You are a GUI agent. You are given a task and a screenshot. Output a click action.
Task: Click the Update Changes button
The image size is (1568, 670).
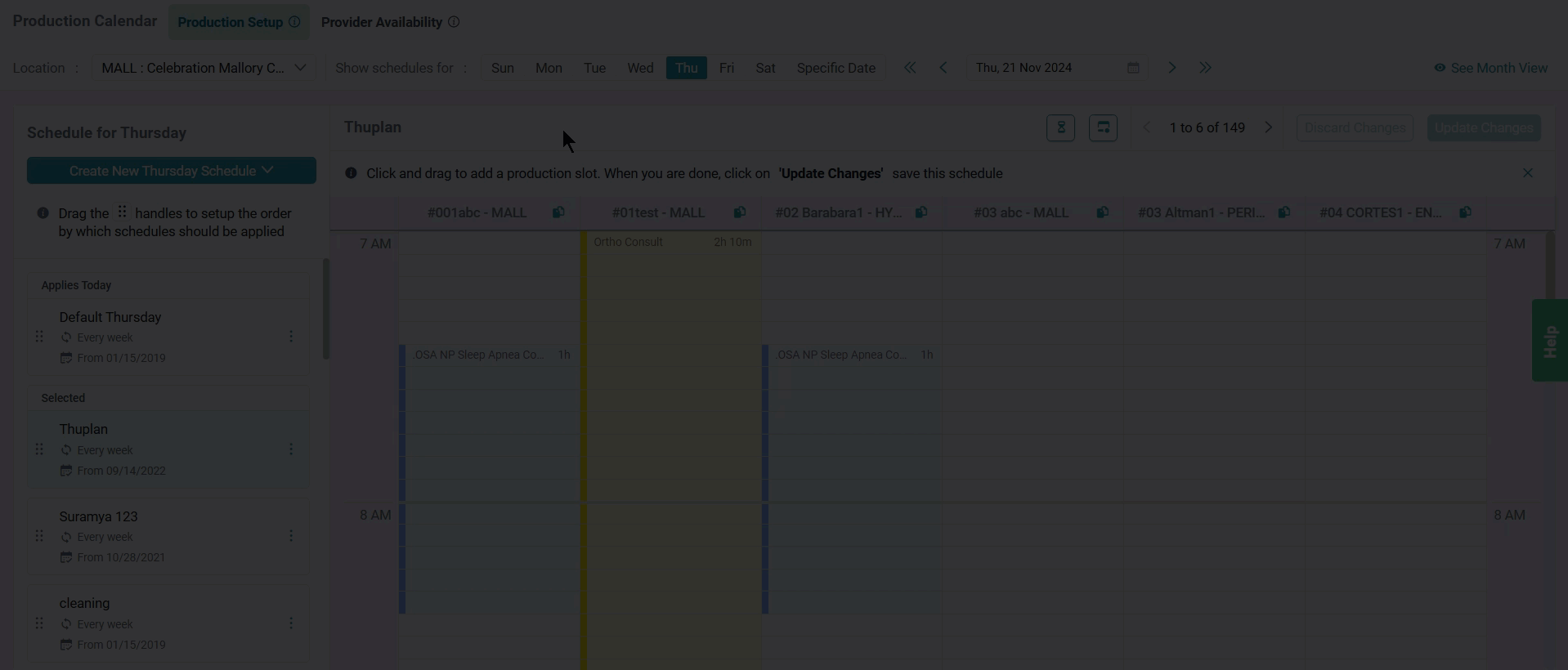[x=1484, y=127]
